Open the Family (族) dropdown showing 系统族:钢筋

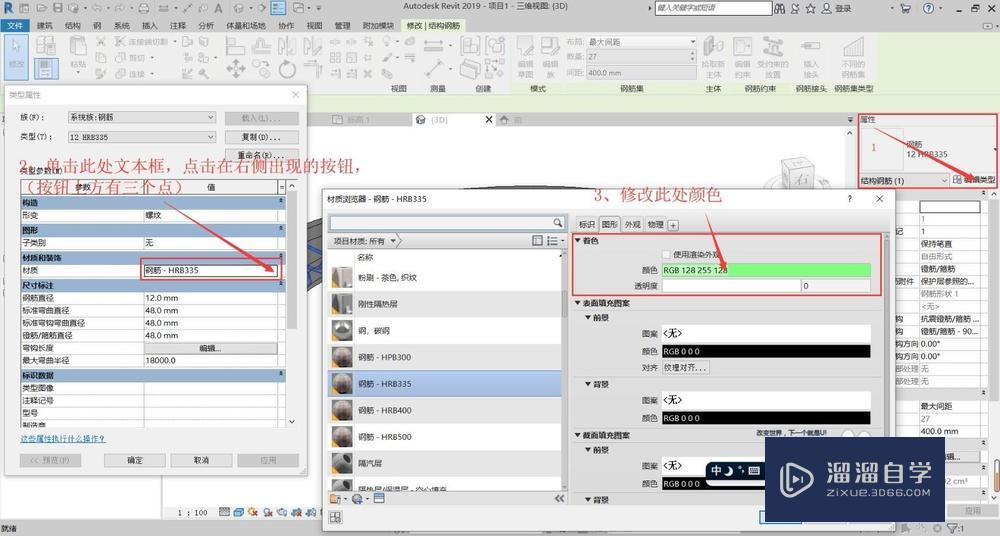142,117
